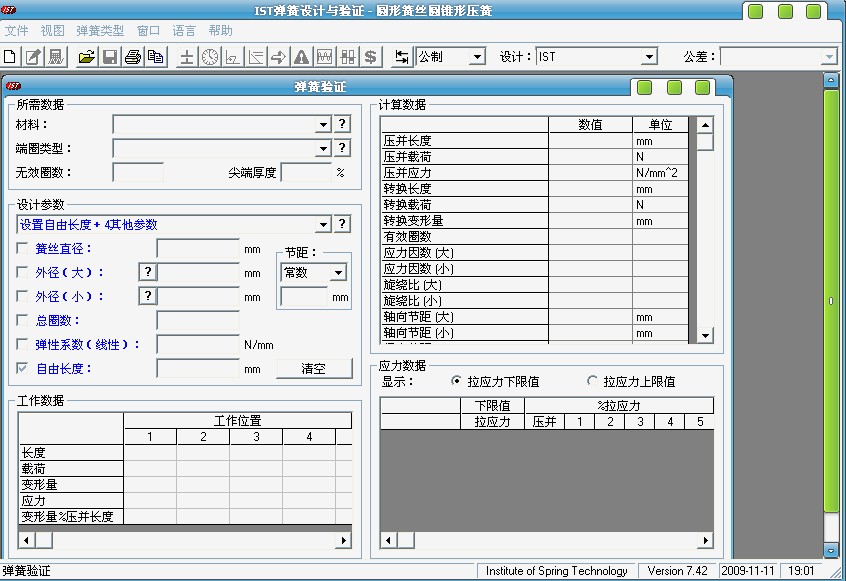
Task: Click the 簧丝直径 value field
Action: click(x=198, y=249)
